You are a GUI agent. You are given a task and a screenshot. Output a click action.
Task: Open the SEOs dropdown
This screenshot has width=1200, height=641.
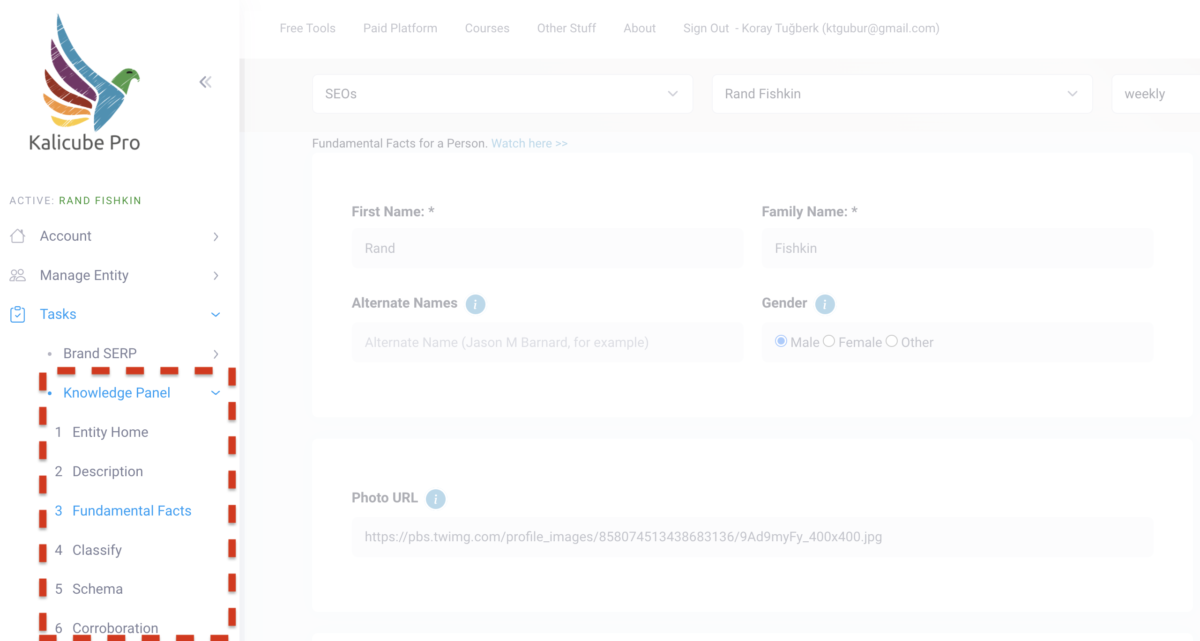[502, 94]
